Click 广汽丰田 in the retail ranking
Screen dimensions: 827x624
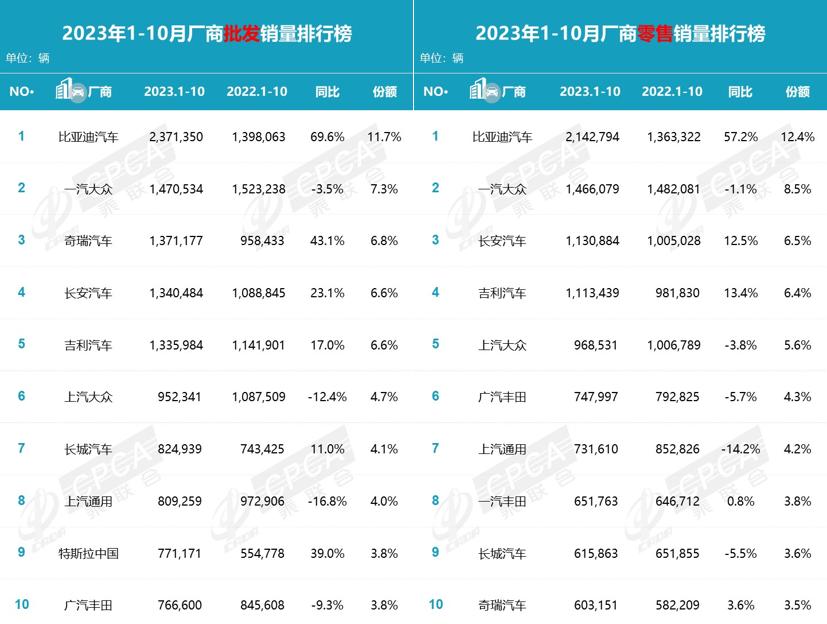(x=502, y=397)
